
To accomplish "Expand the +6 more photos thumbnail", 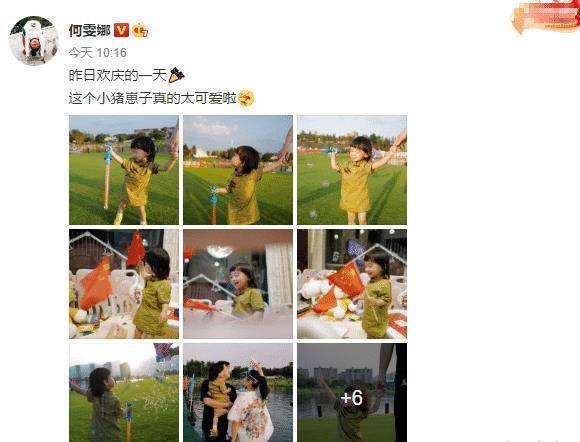I will point(352,392).
